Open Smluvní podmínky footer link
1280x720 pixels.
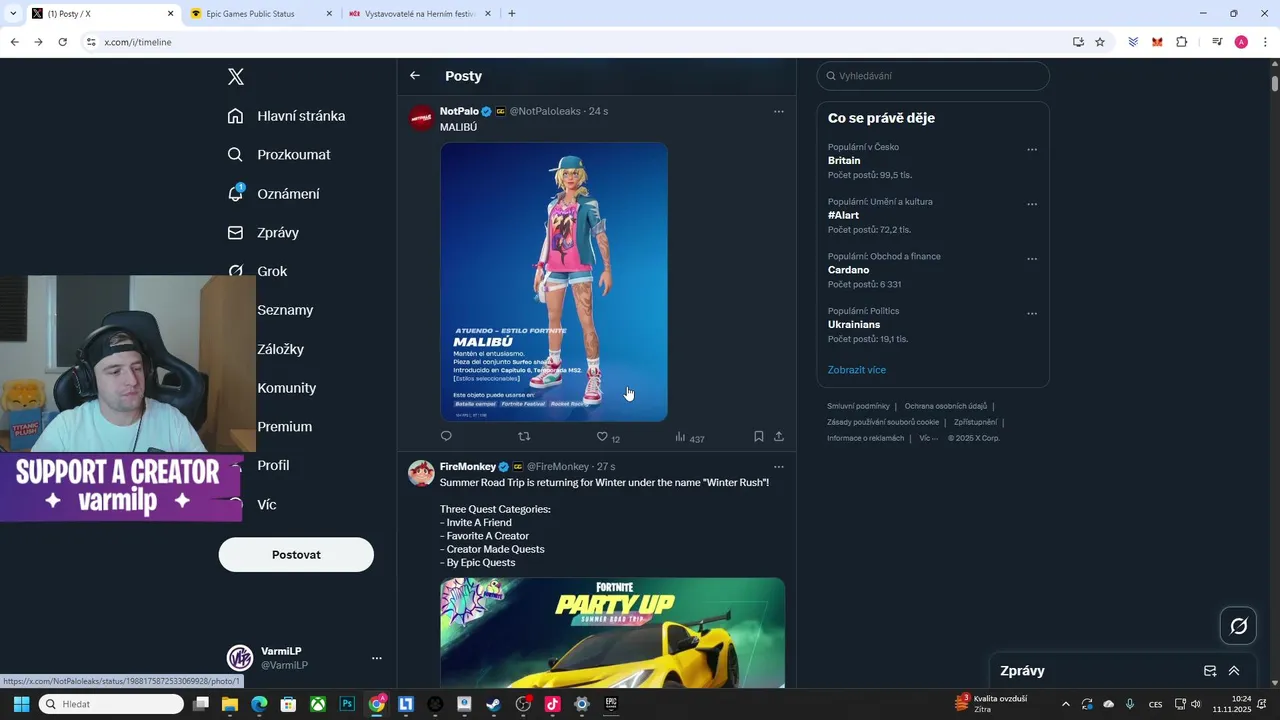tap(858, 406)
